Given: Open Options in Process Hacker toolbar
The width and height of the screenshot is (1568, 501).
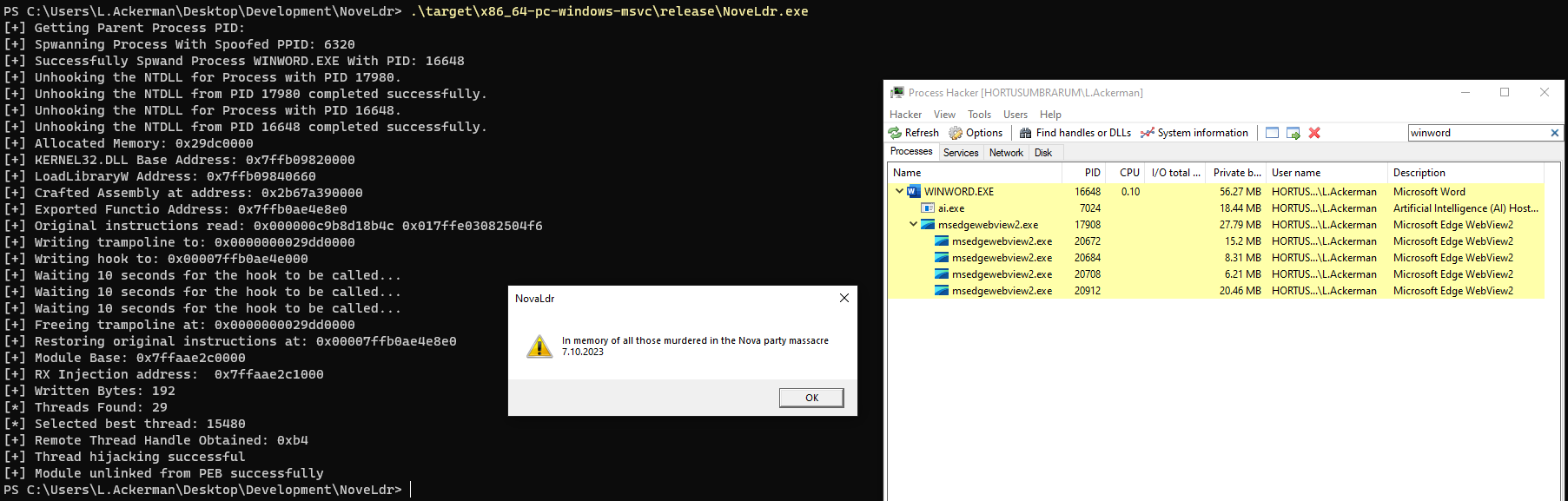Looking at the screenshot, I should click(976, 133).
